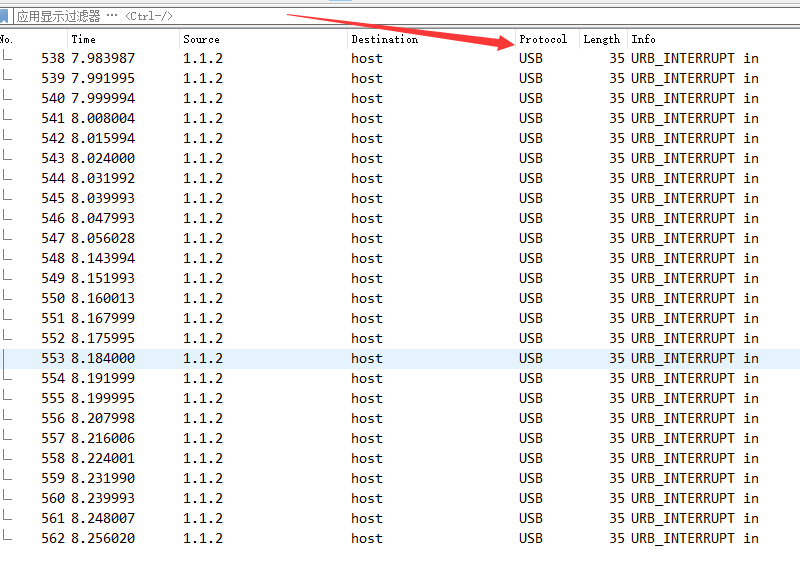This screenshot has width=800, height=565.
Task: Select packet number 540
Action: [400, 98]
